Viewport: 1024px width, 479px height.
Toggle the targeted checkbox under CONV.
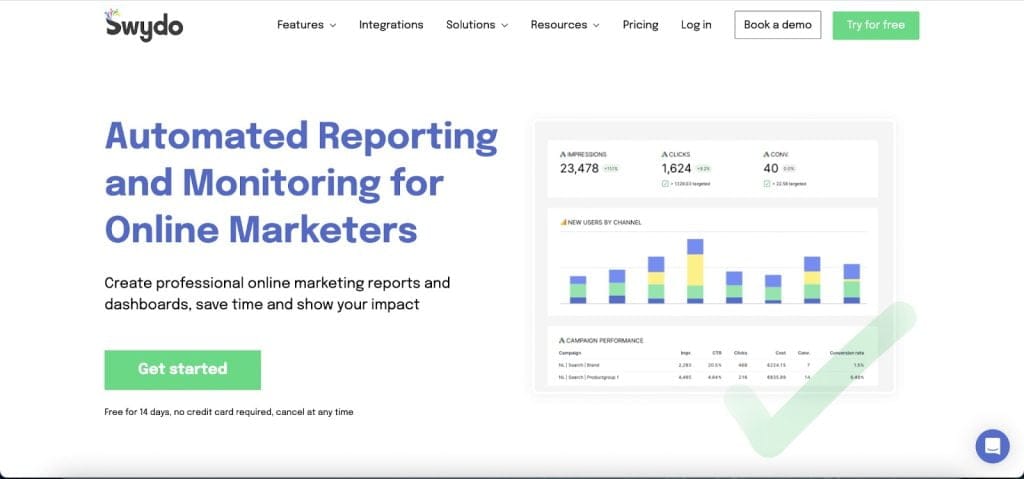[x=766, y=184]
